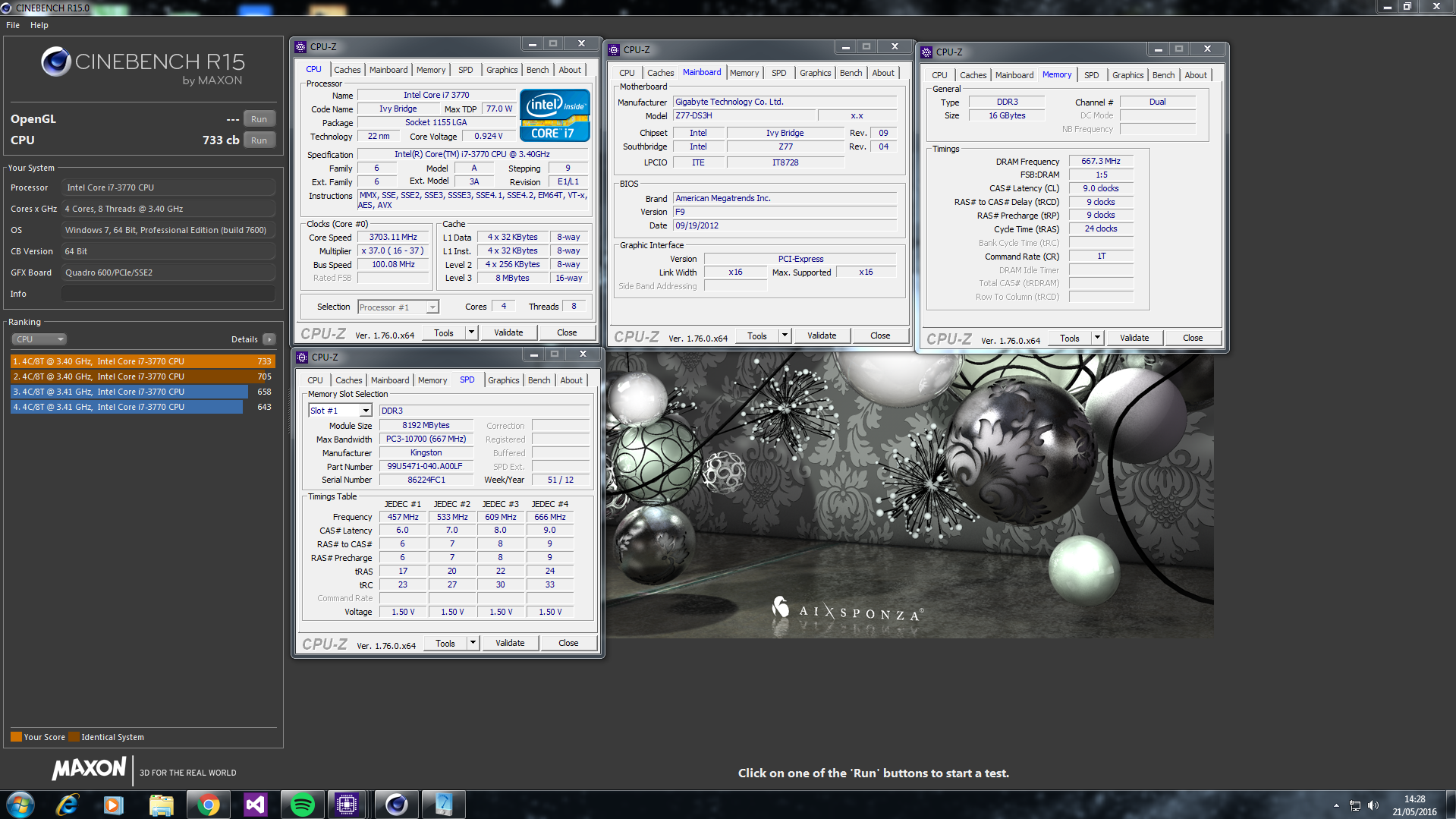The height and width of the screenshot is (819, 1456).
Task: Switch to About tab in SPD window
Action: click(571, 380)
